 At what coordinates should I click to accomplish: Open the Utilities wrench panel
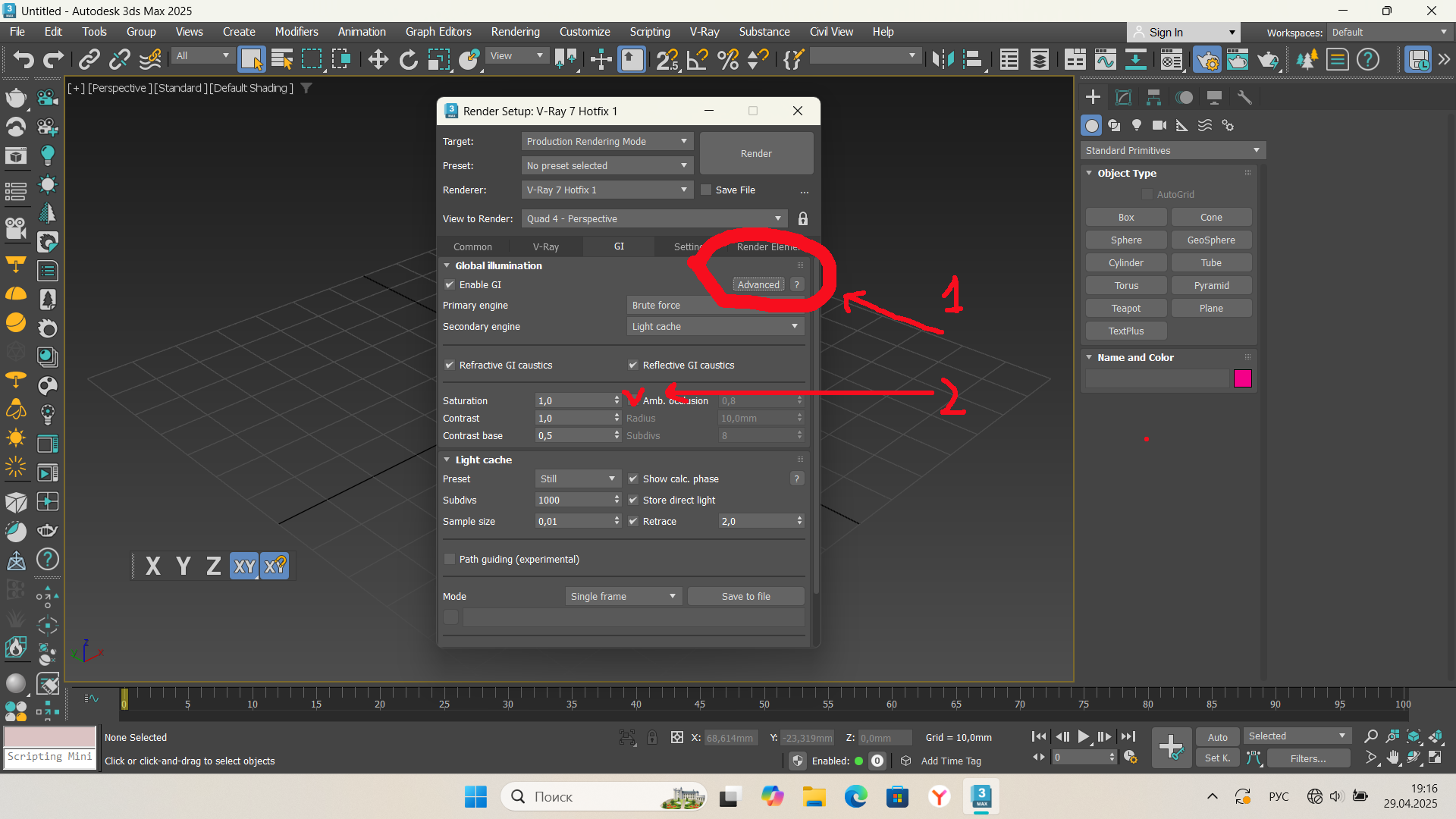(1244, 97)
